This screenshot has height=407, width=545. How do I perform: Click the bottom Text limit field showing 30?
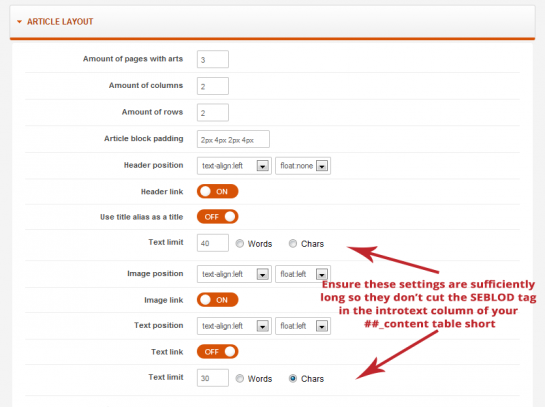click(x=213, y=378)
